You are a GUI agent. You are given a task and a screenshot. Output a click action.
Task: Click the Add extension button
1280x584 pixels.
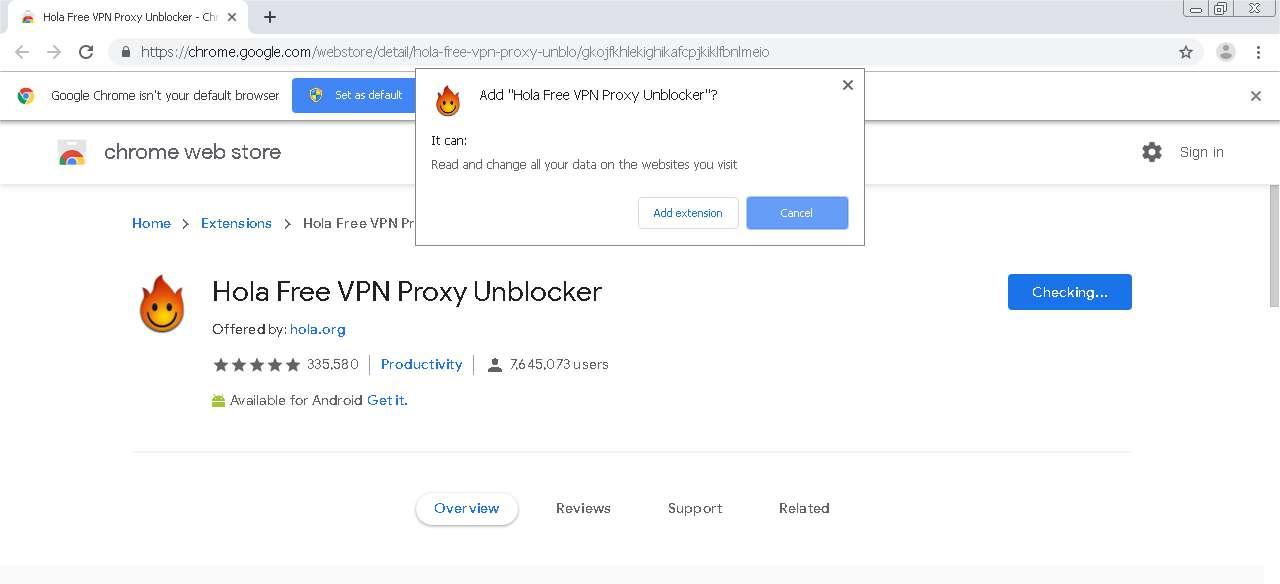pyautogui.click(x=688, y=213)
